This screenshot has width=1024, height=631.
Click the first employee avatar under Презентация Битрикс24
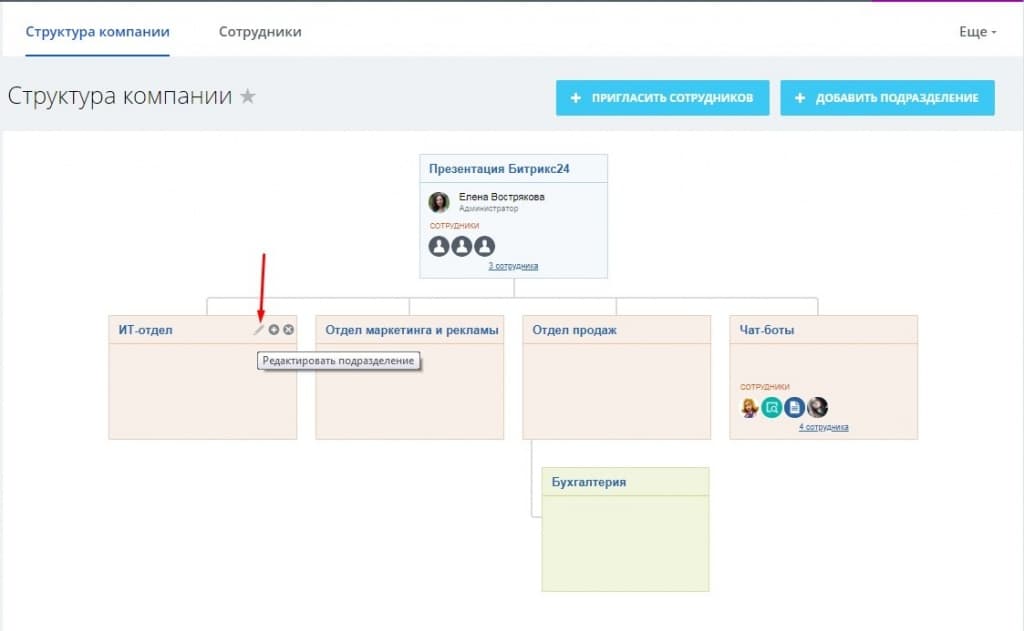[x=439, y=246]
